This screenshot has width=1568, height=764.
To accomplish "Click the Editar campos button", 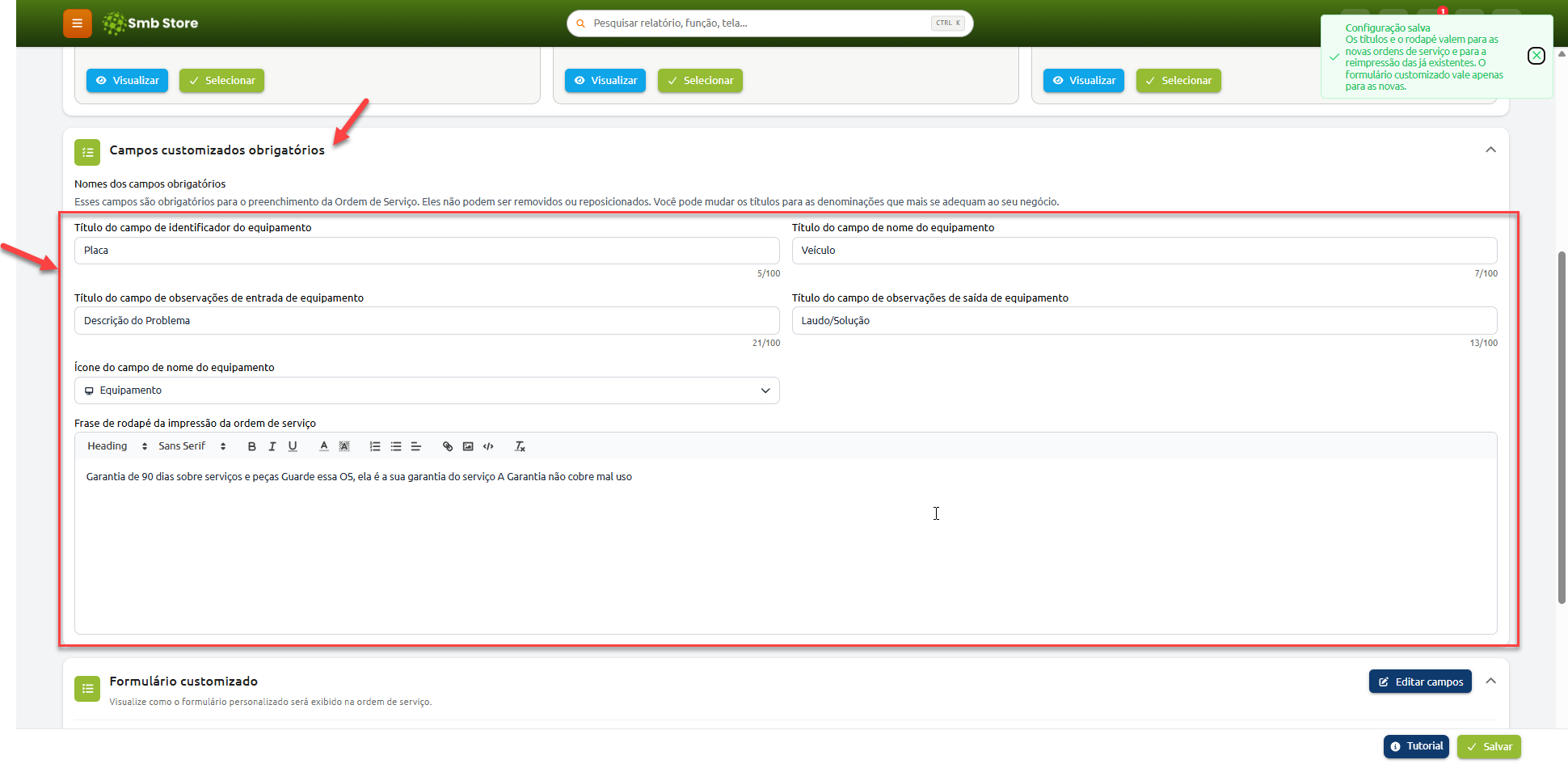I will click(x=1420, y=682).
